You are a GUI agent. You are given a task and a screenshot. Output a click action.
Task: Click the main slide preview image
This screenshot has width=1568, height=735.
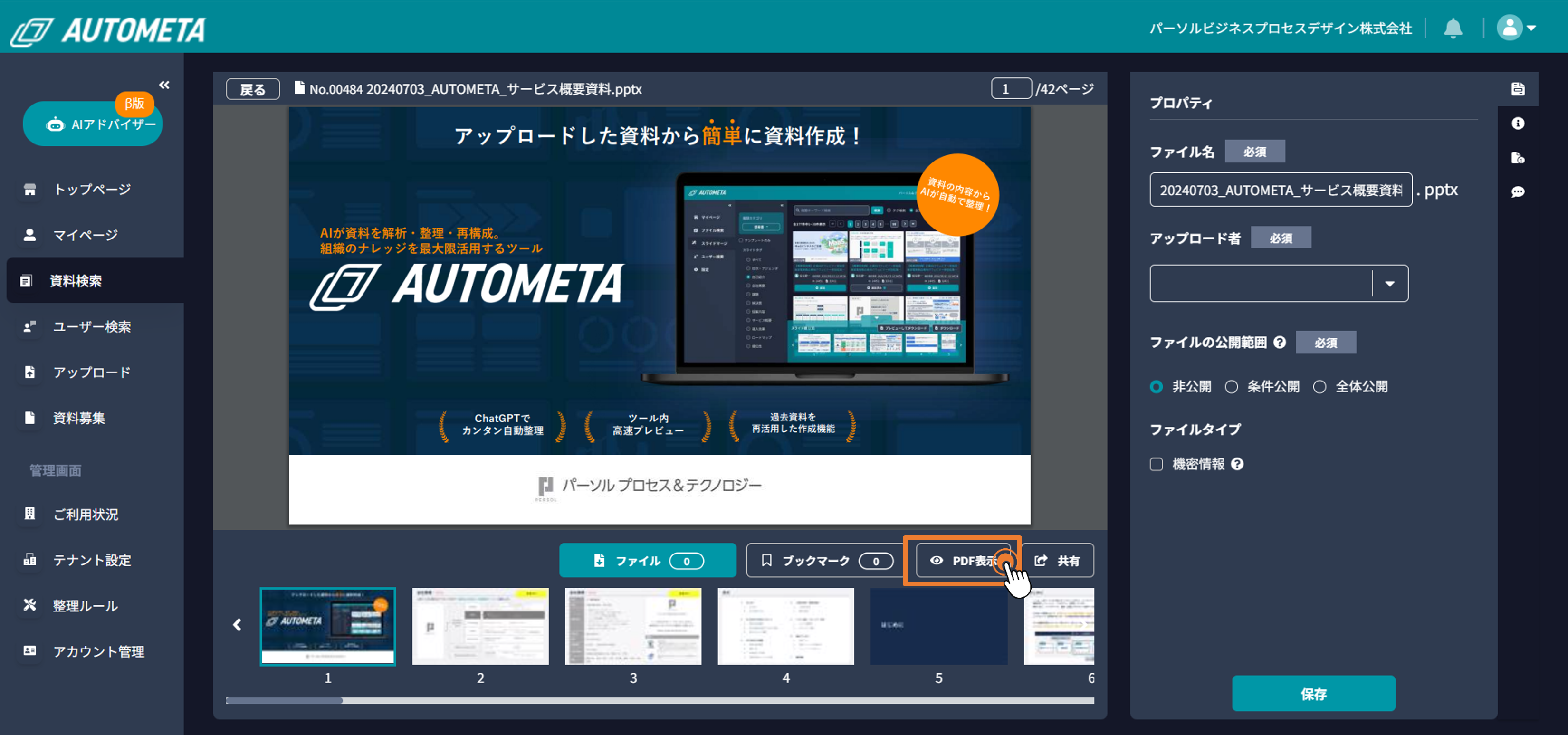[659, 315]
